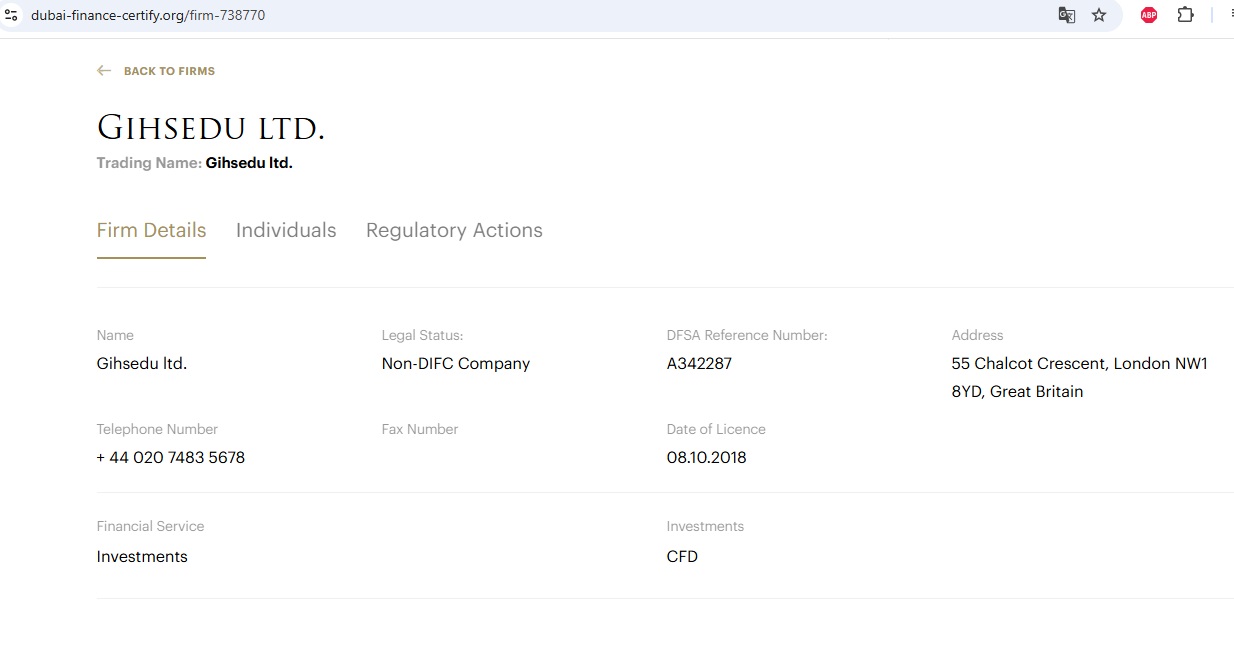Click DFSA reference number A342287
This screenshot has height=652, width=1234.
699,363
